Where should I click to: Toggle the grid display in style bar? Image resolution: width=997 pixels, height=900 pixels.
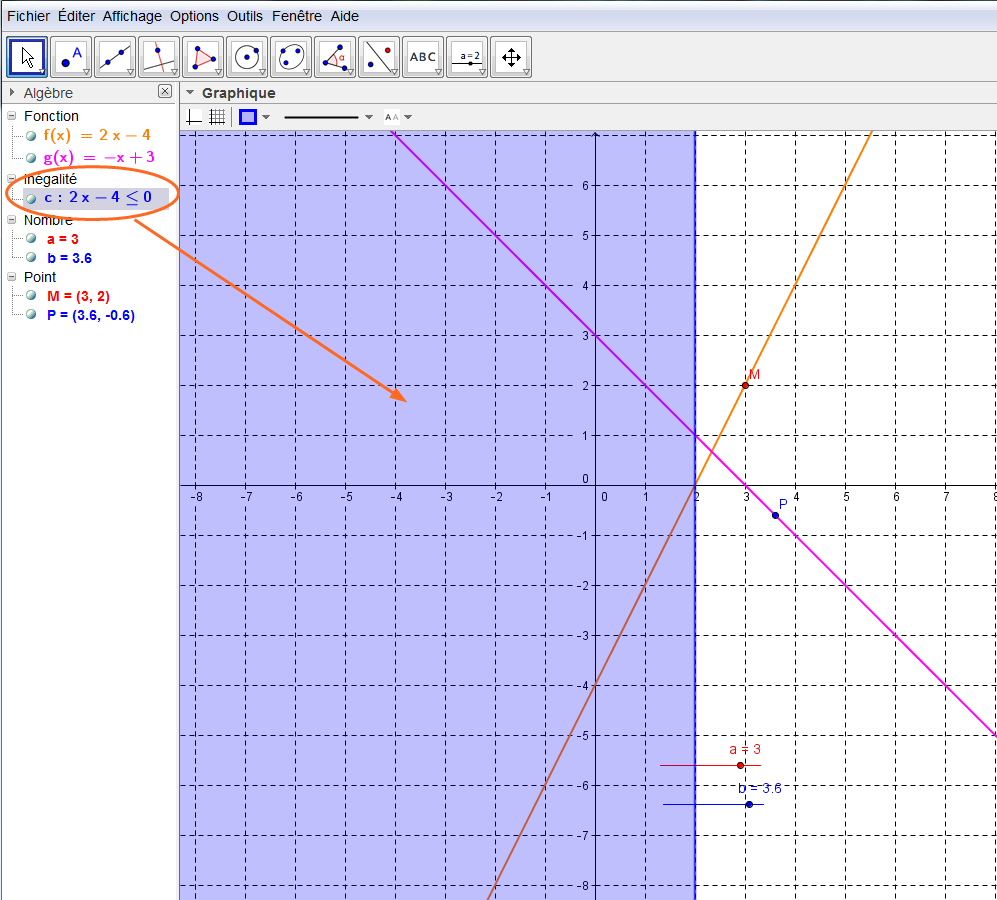(217, 117)
